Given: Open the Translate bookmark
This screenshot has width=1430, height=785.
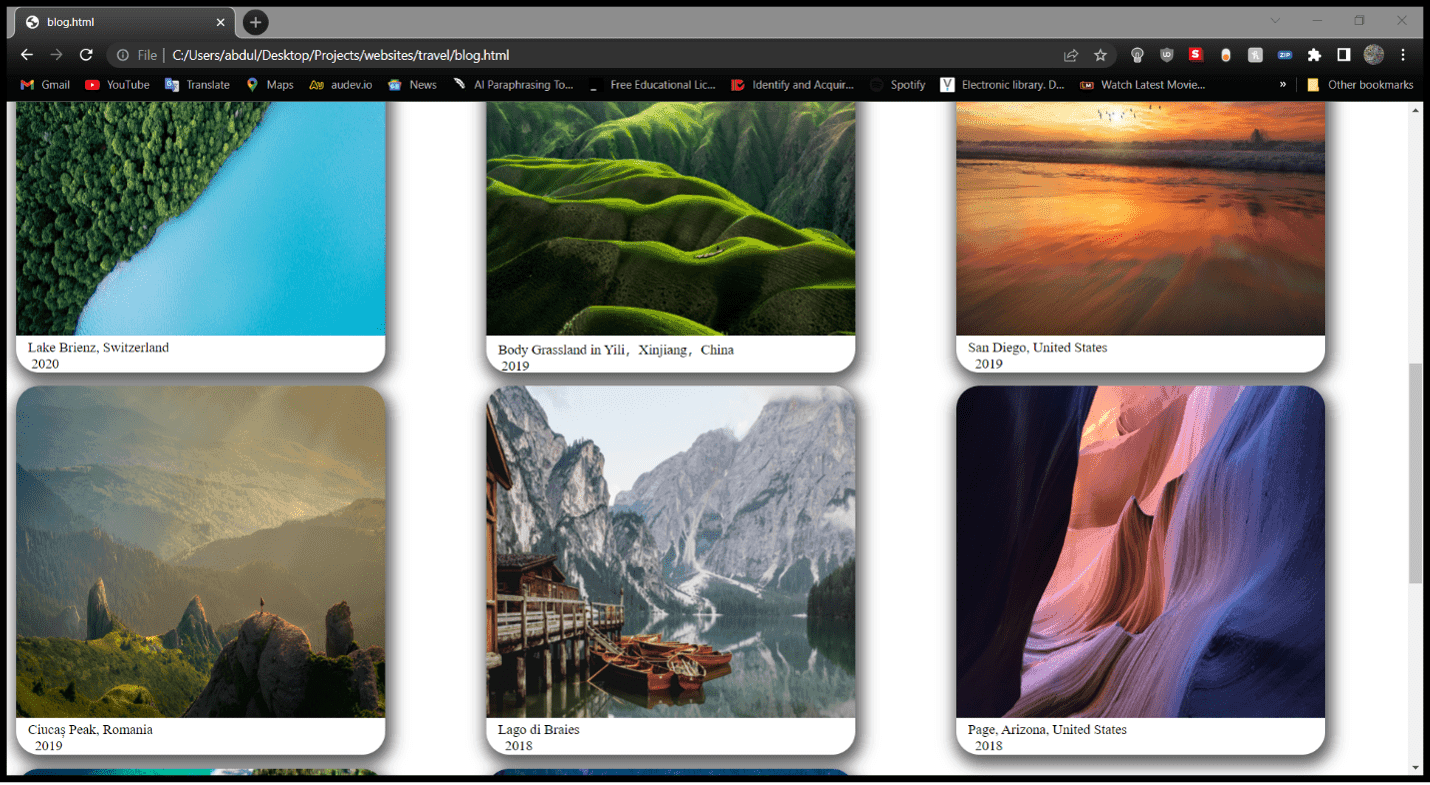Looking at the screenshot, I should point(197,85).
